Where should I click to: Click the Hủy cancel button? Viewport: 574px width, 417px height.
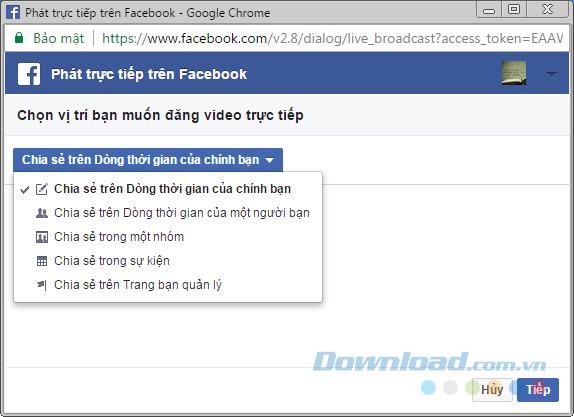tap(492, 390)
